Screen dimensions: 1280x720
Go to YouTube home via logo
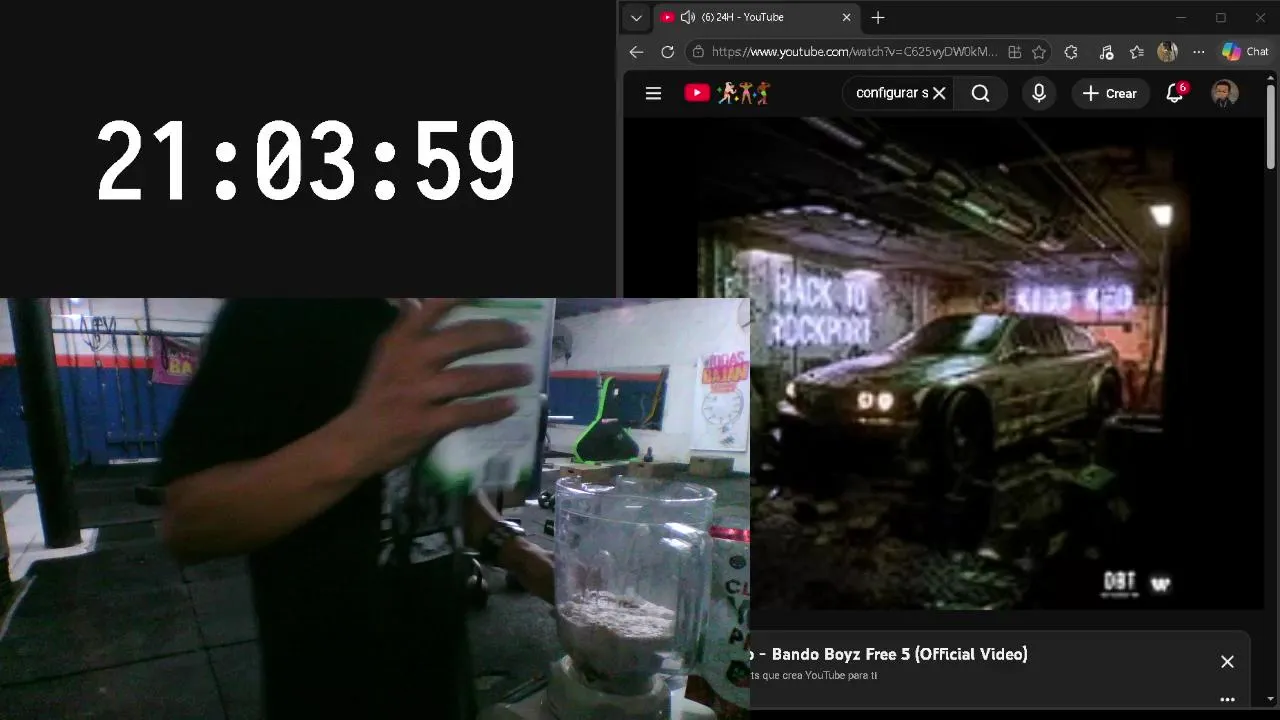point(727,93)
